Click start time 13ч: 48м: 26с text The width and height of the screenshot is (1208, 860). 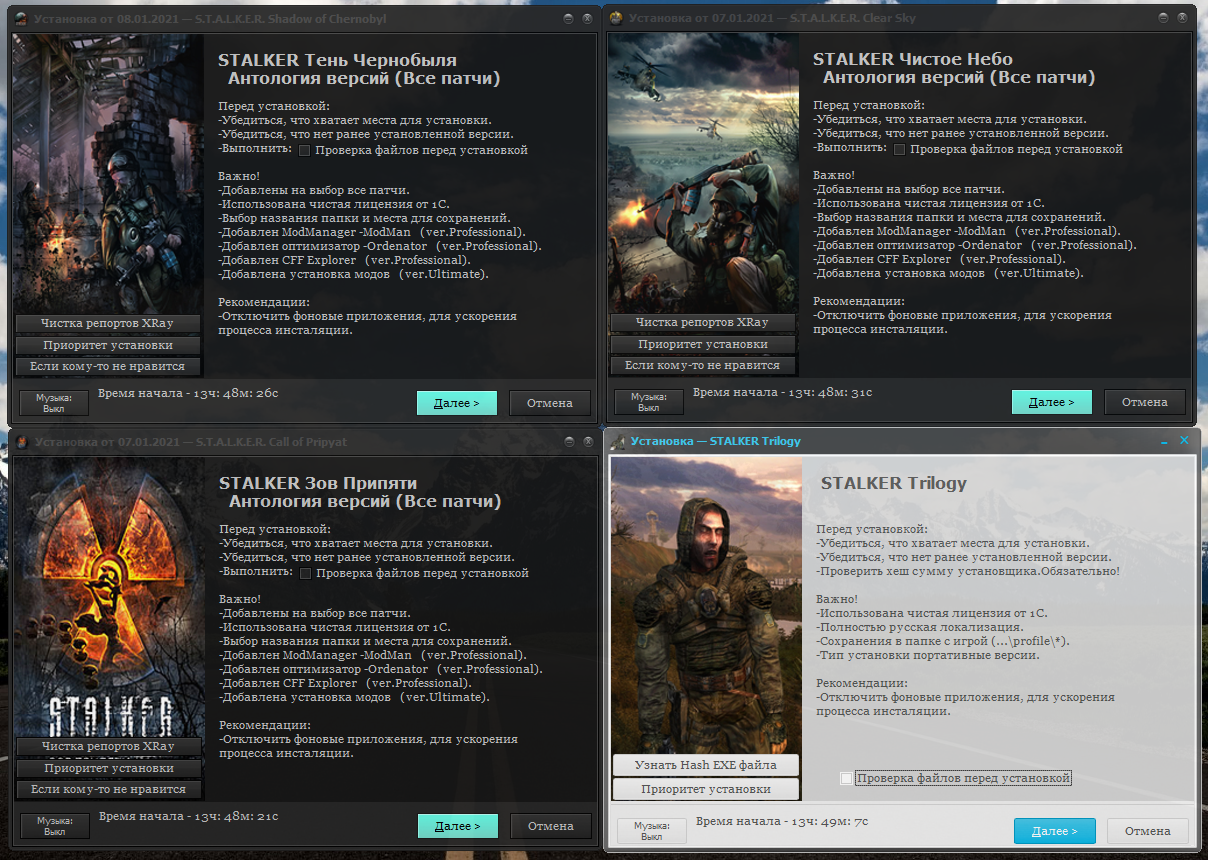click(x=188, y=394)
